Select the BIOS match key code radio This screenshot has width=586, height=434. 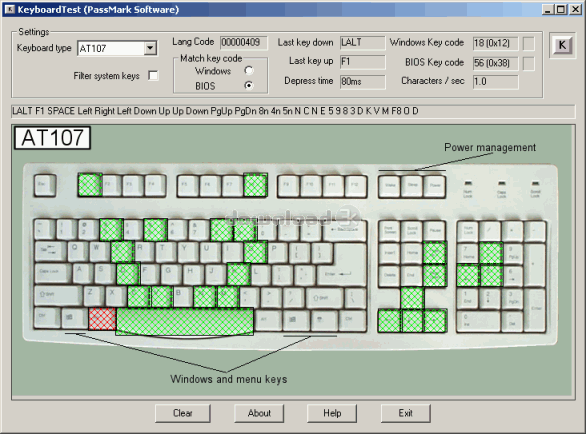(249, 86)
